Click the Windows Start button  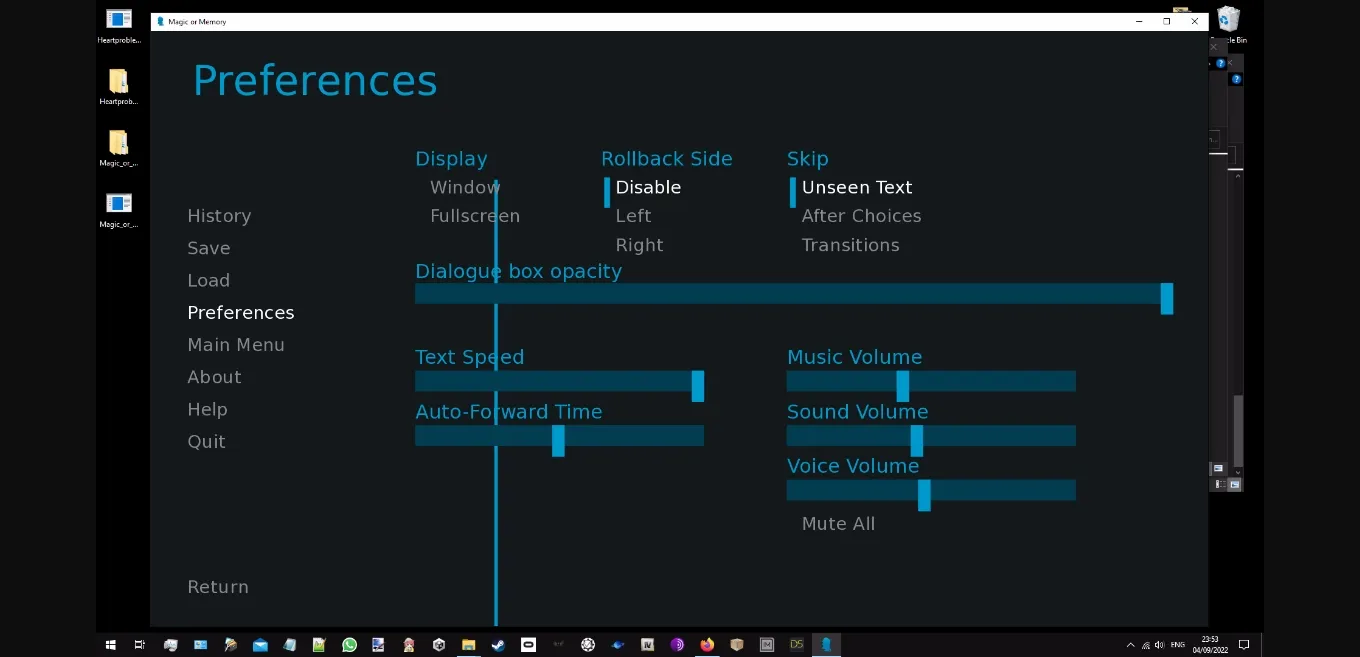[110, 645]
